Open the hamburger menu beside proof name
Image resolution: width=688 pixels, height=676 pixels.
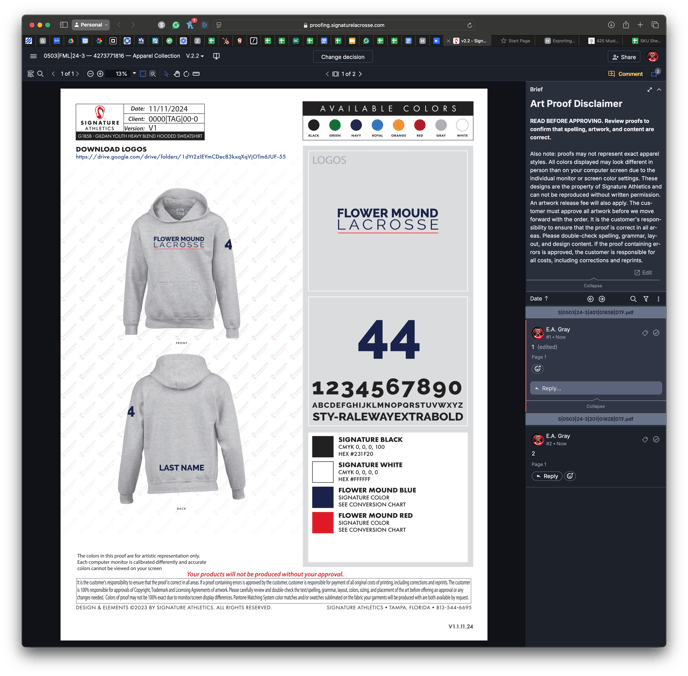[33, 57]
